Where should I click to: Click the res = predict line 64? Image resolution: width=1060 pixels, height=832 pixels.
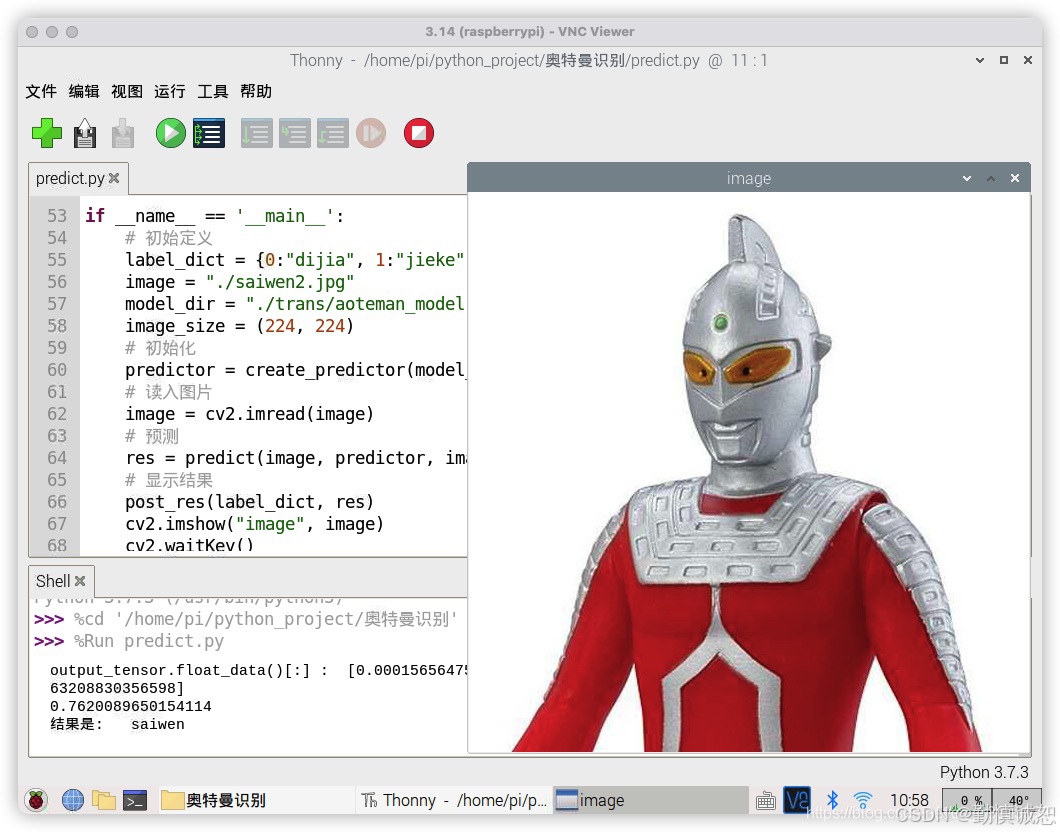click(x=295, y=458)
